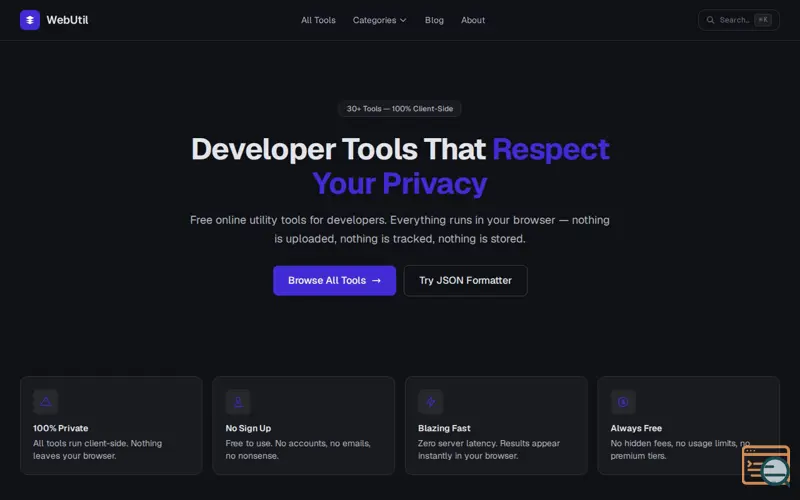Click the 'Always Free' card title

(x=636, y=428)
